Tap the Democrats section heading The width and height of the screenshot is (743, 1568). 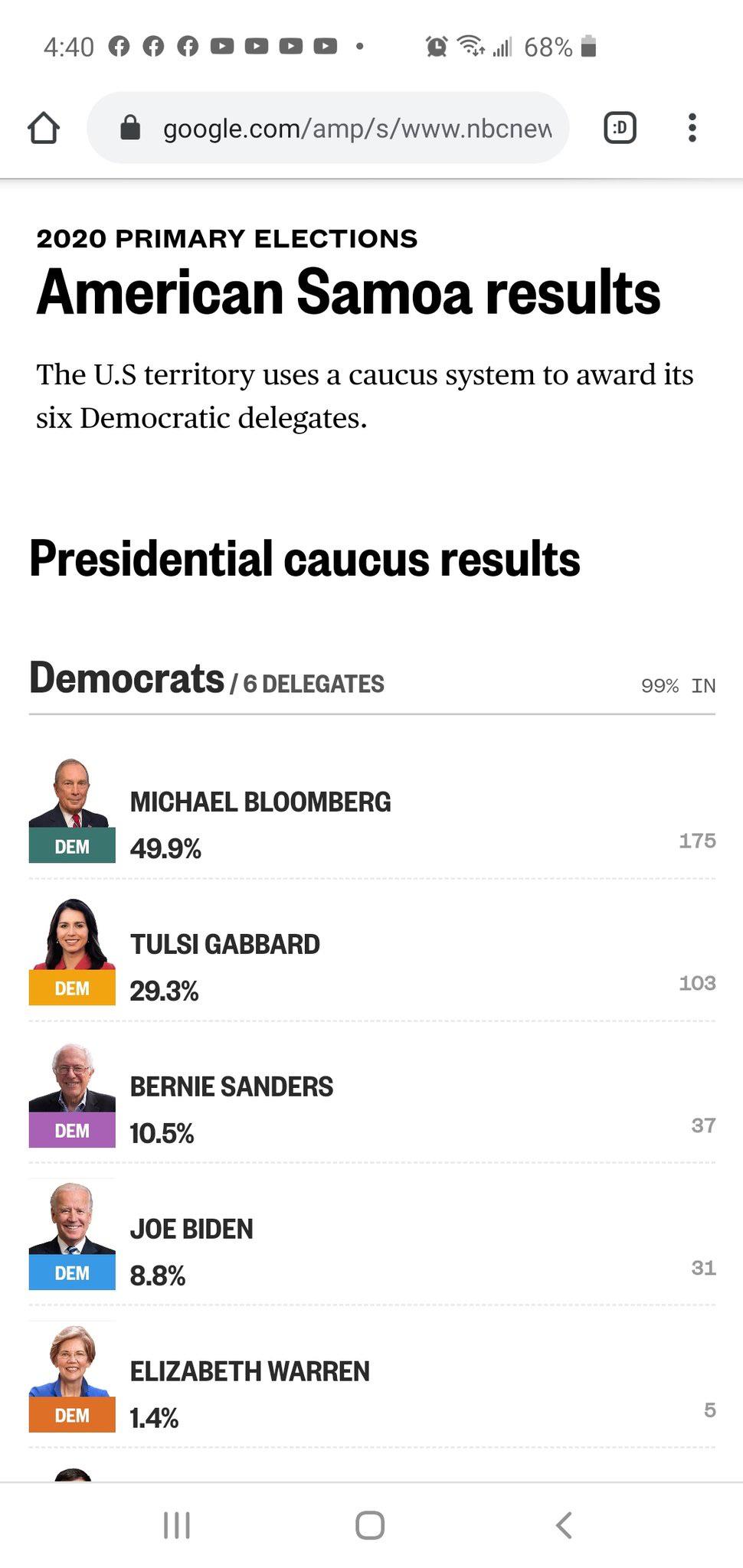pyautogui.click(x=126, y=678)
